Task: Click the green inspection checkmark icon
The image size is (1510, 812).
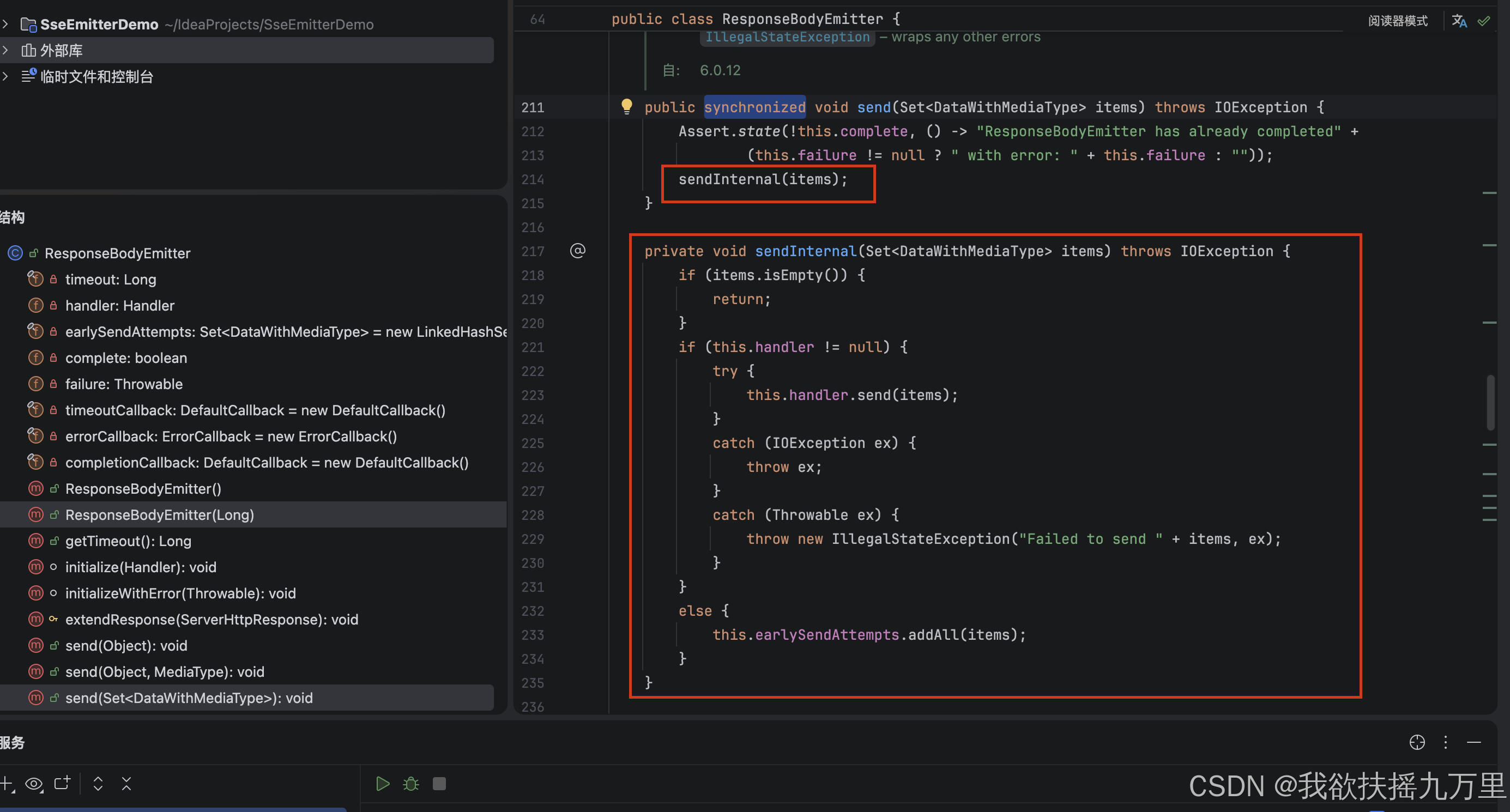Action: click(1484, 21)
